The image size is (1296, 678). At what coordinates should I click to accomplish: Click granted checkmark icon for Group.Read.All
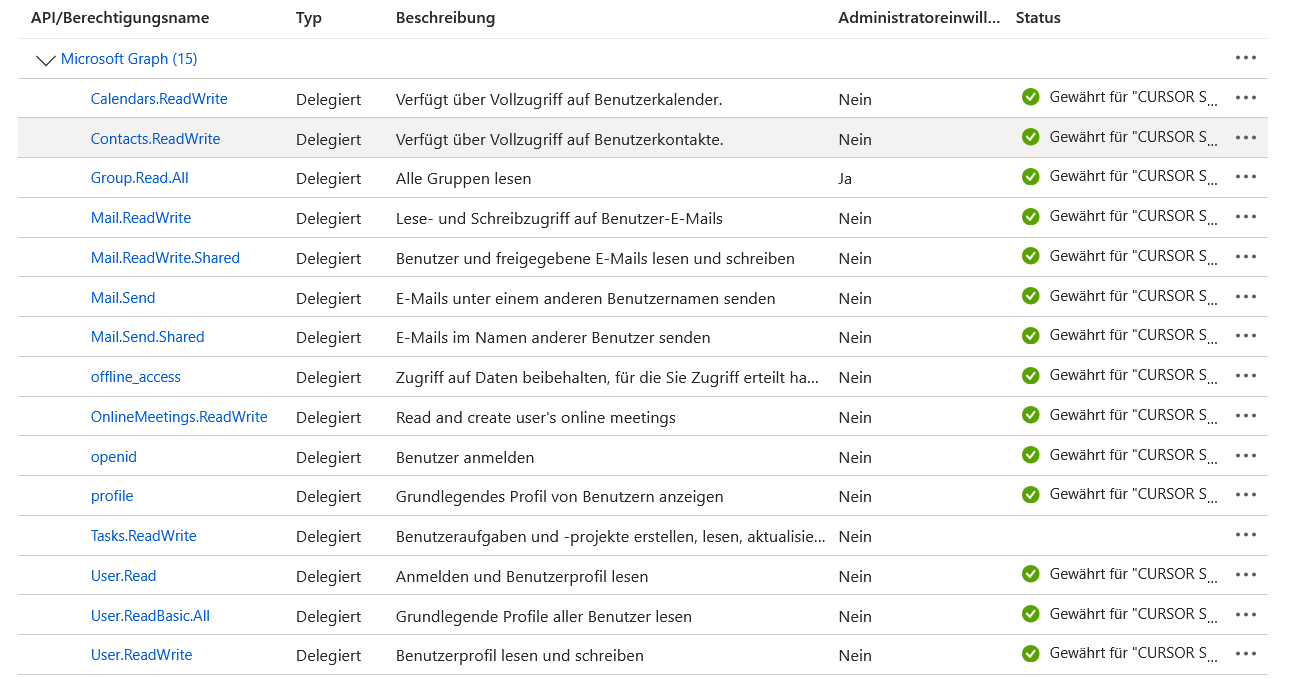pos(1030,176)
